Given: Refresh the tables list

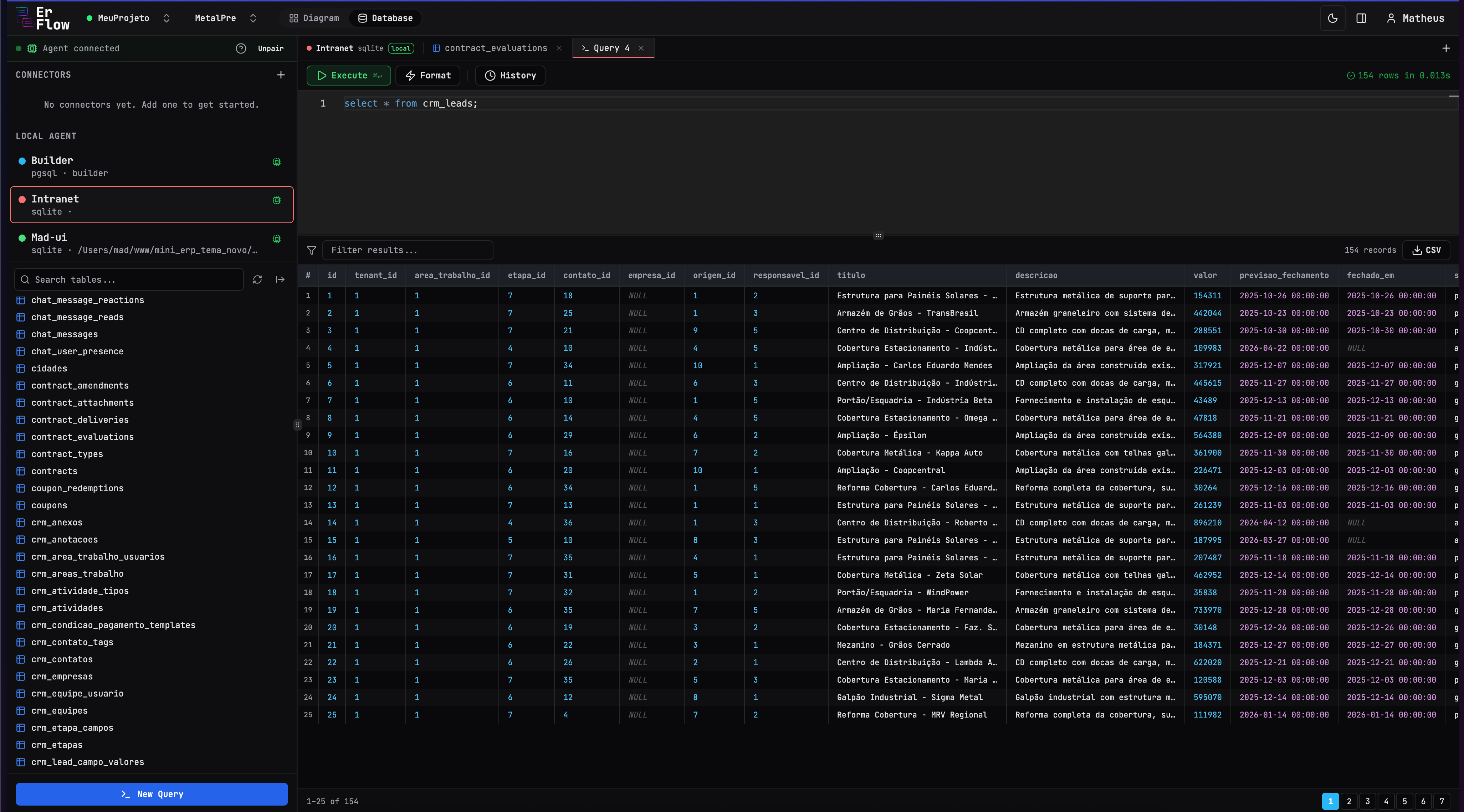Looking at the screenshot, I should click(x=257, y=279).
